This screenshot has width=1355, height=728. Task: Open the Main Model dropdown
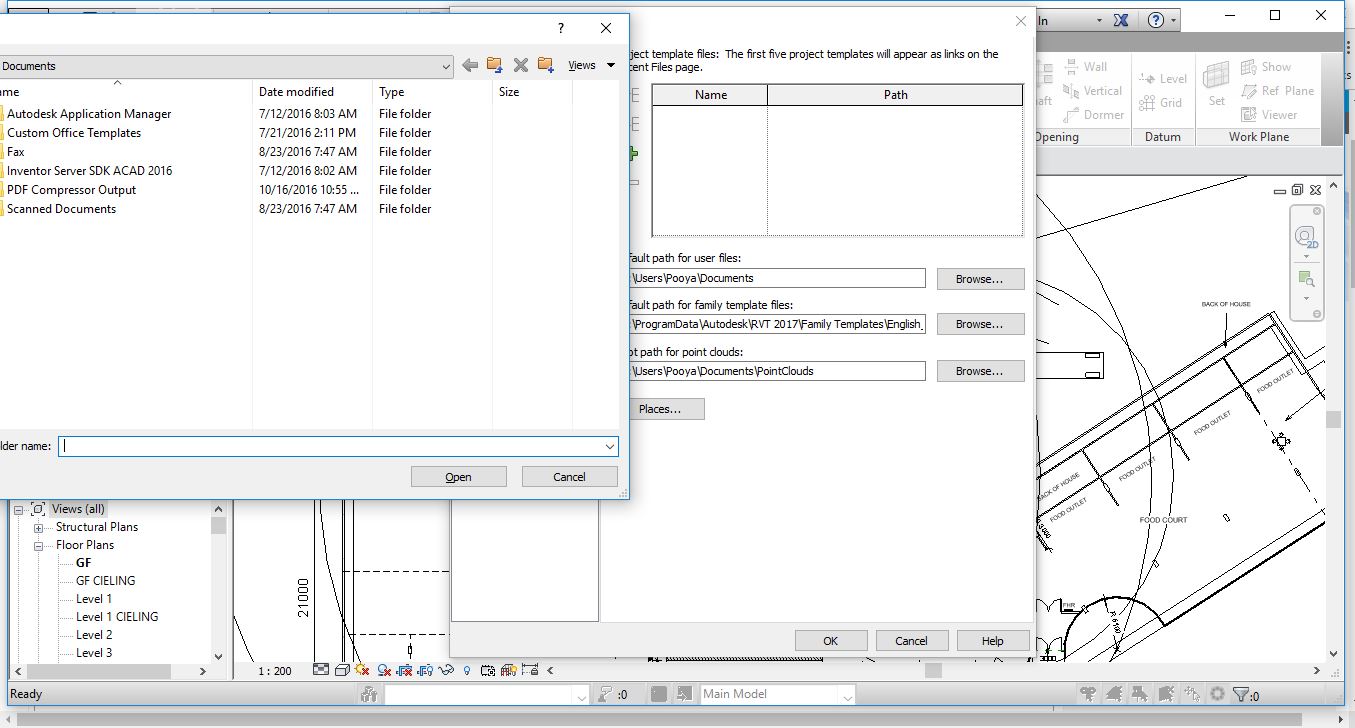[x=846, y=694]
